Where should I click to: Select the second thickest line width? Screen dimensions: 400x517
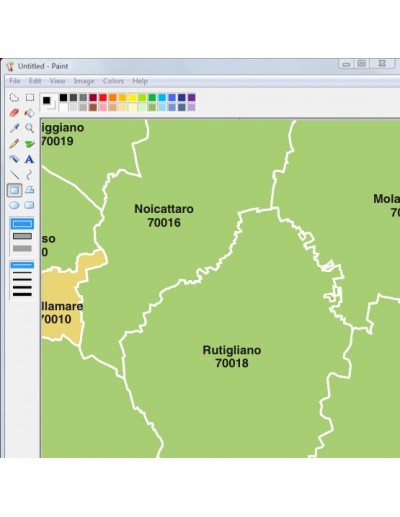22,287
